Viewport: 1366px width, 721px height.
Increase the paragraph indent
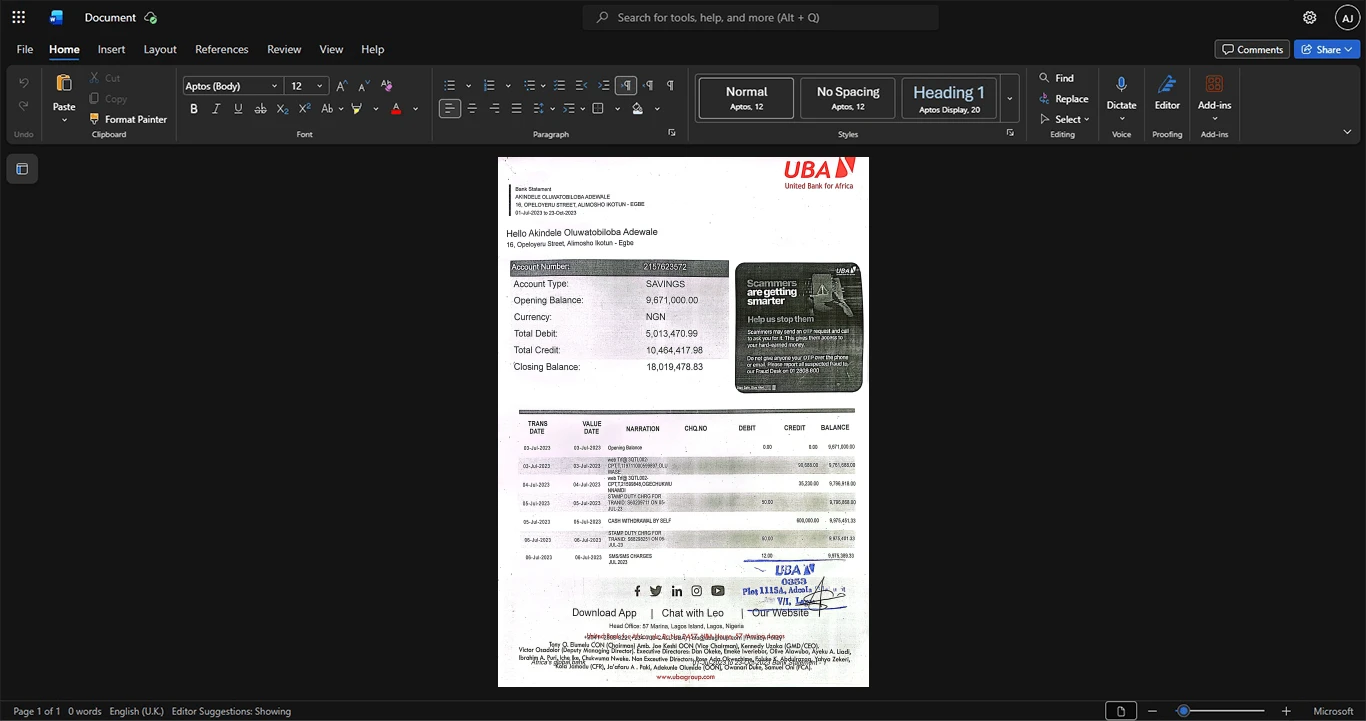click(x=603, y=86)
